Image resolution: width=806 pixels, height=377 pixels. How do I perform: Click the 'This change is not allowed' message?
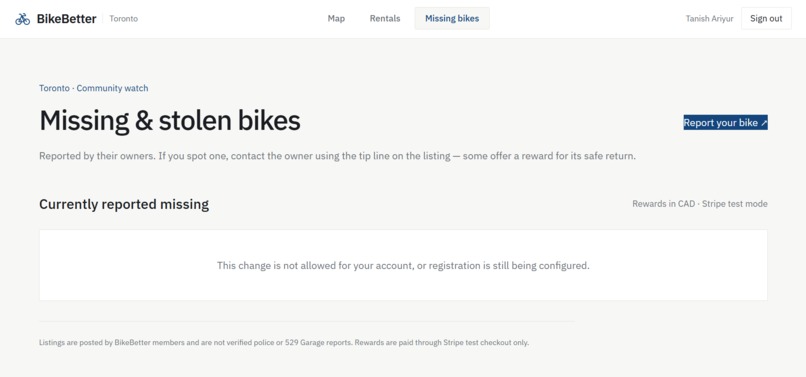403,265
